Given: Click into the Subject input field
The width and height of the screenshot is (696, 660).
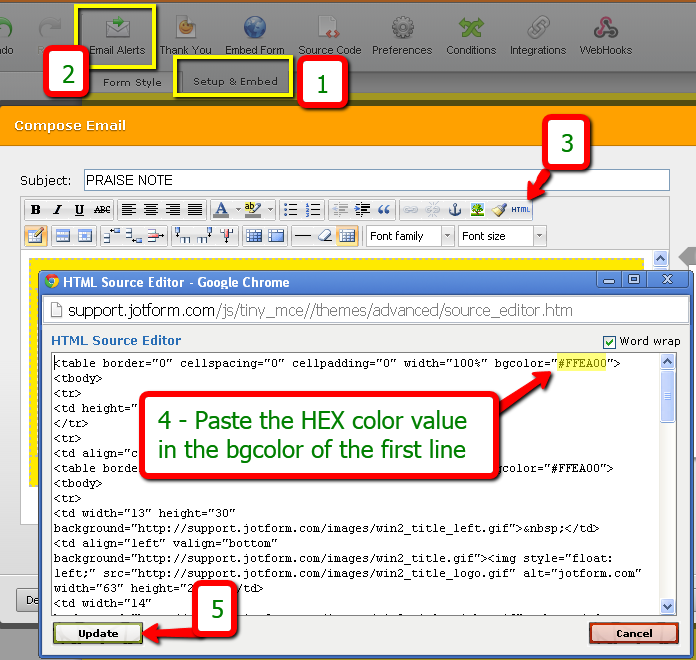Looking at the screenshot, I should pyautogui.click(x=376, y=180).
